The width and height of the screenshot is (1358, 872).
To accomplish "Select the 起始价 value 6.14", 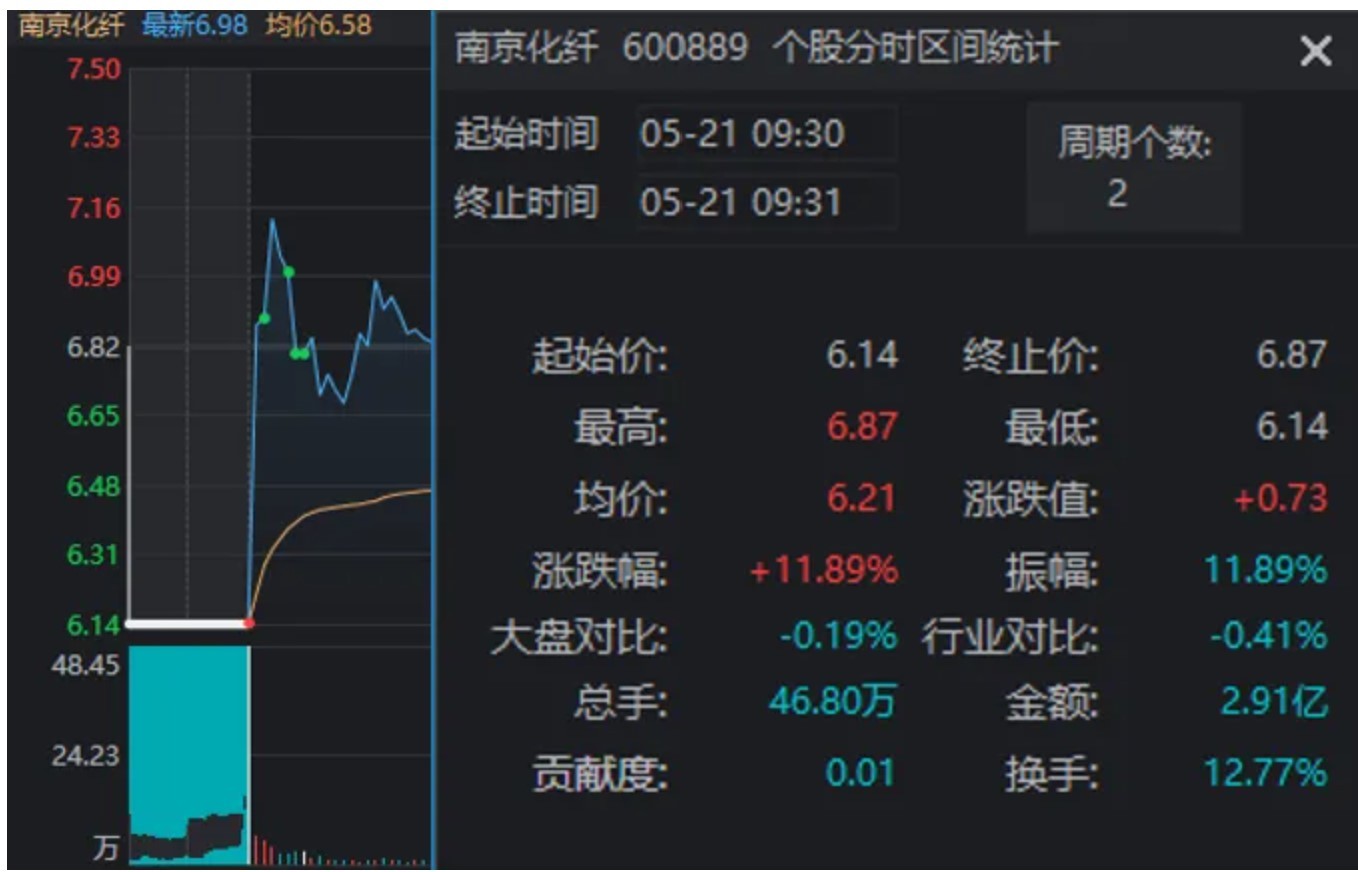I will 862,355.
